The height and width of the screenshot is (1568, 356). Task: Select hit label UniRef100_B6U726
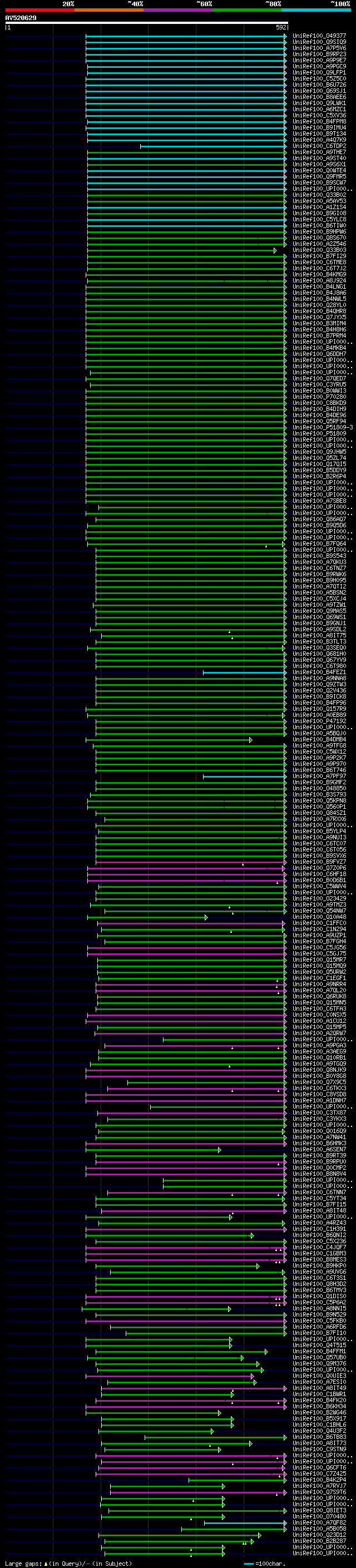[x=319, y=85]
